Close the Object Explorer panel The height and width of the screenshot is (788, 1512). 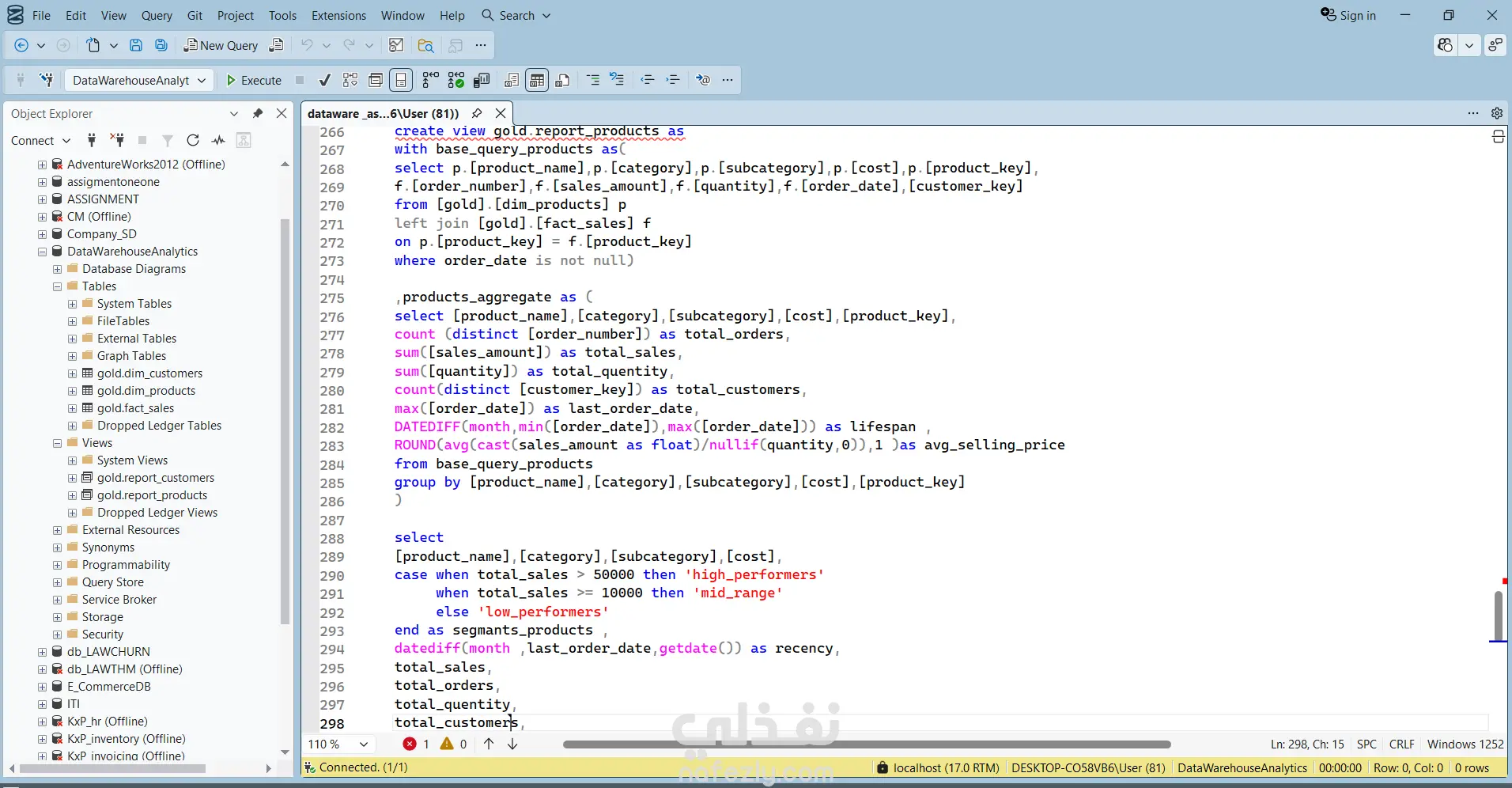(282, 113)
